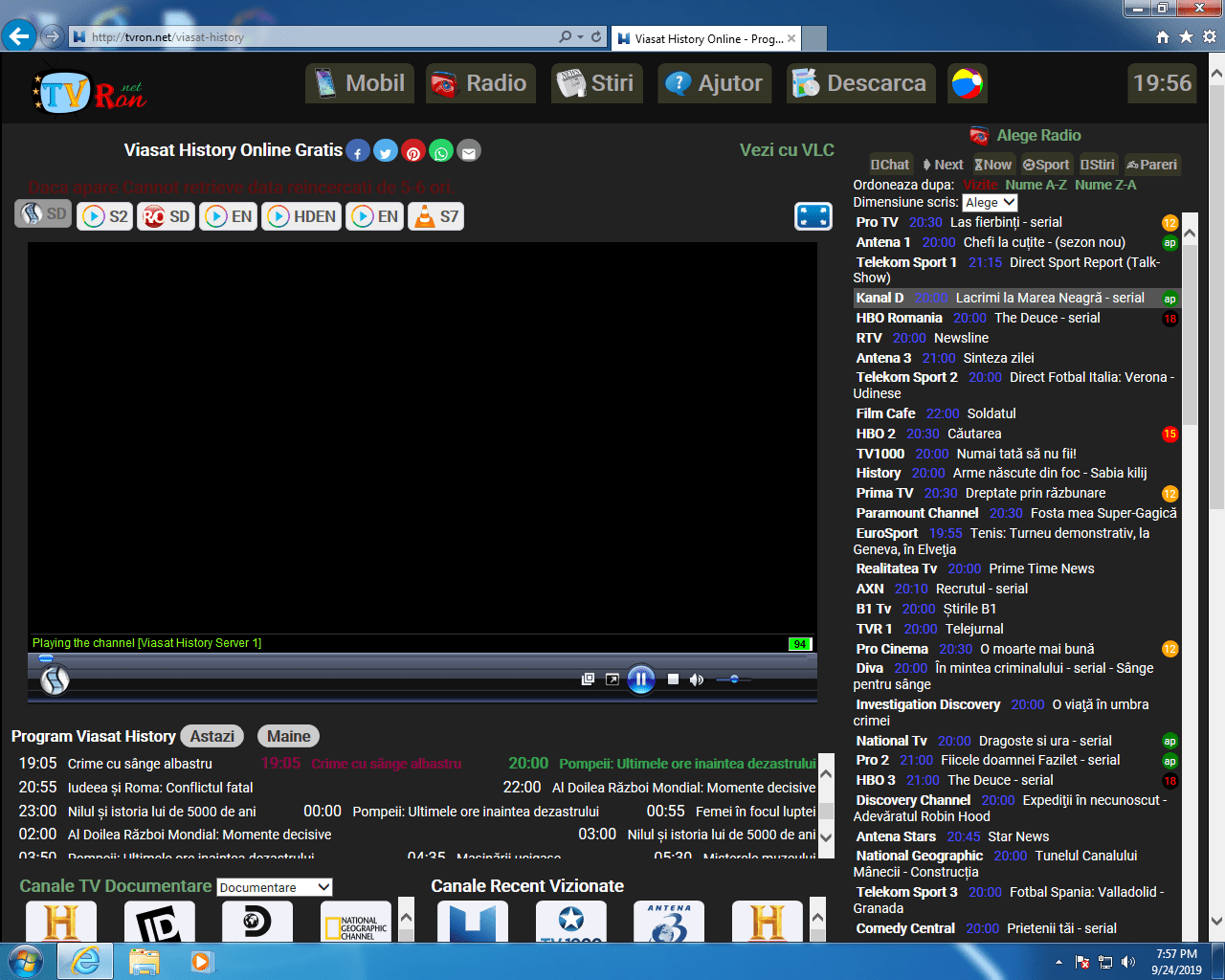Open Windows Media Player from taskbar
The image size is (1225, 980).
[x=201, y=961]
